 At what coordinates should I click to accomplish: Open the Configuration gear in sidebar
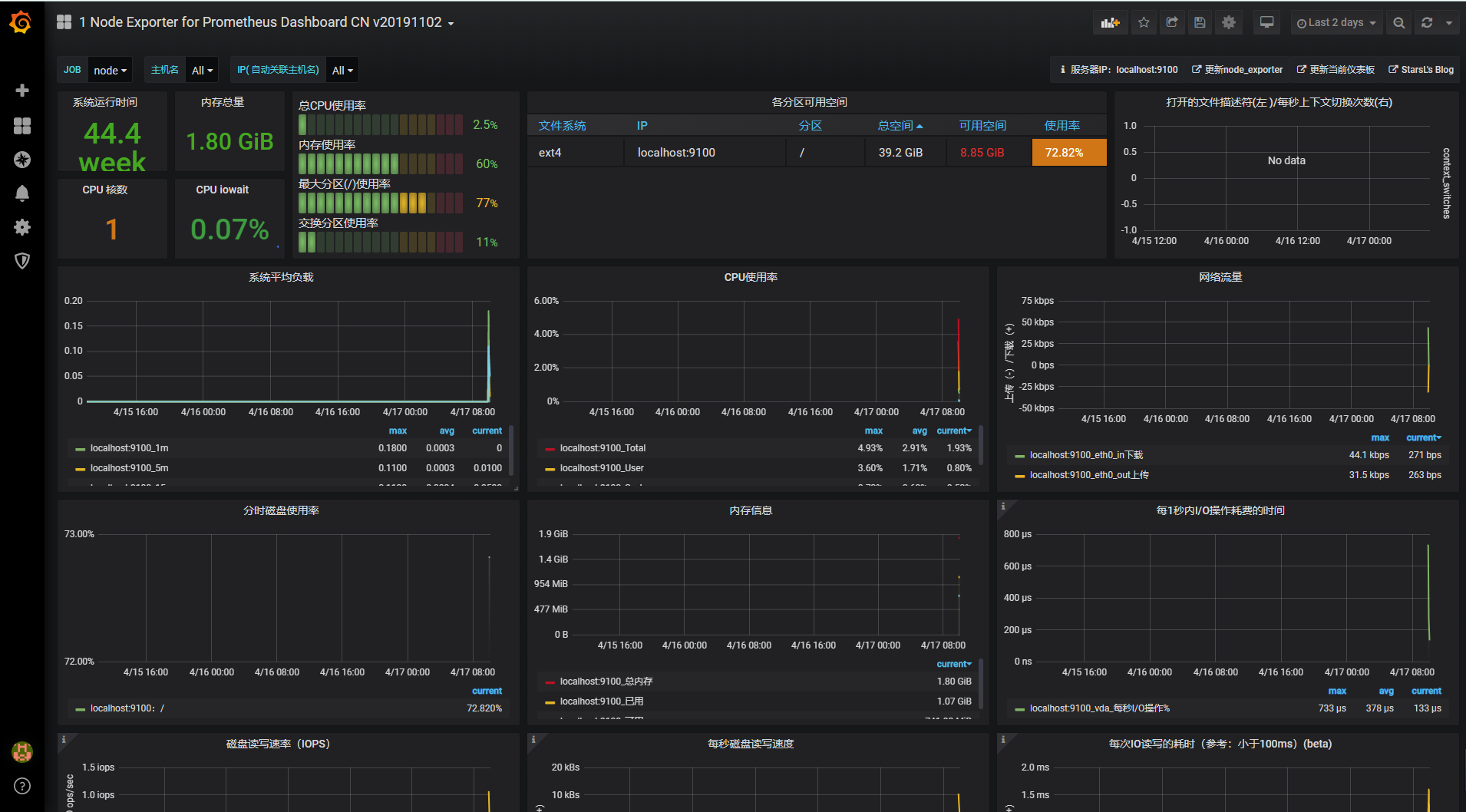click(x=22, y=227)
